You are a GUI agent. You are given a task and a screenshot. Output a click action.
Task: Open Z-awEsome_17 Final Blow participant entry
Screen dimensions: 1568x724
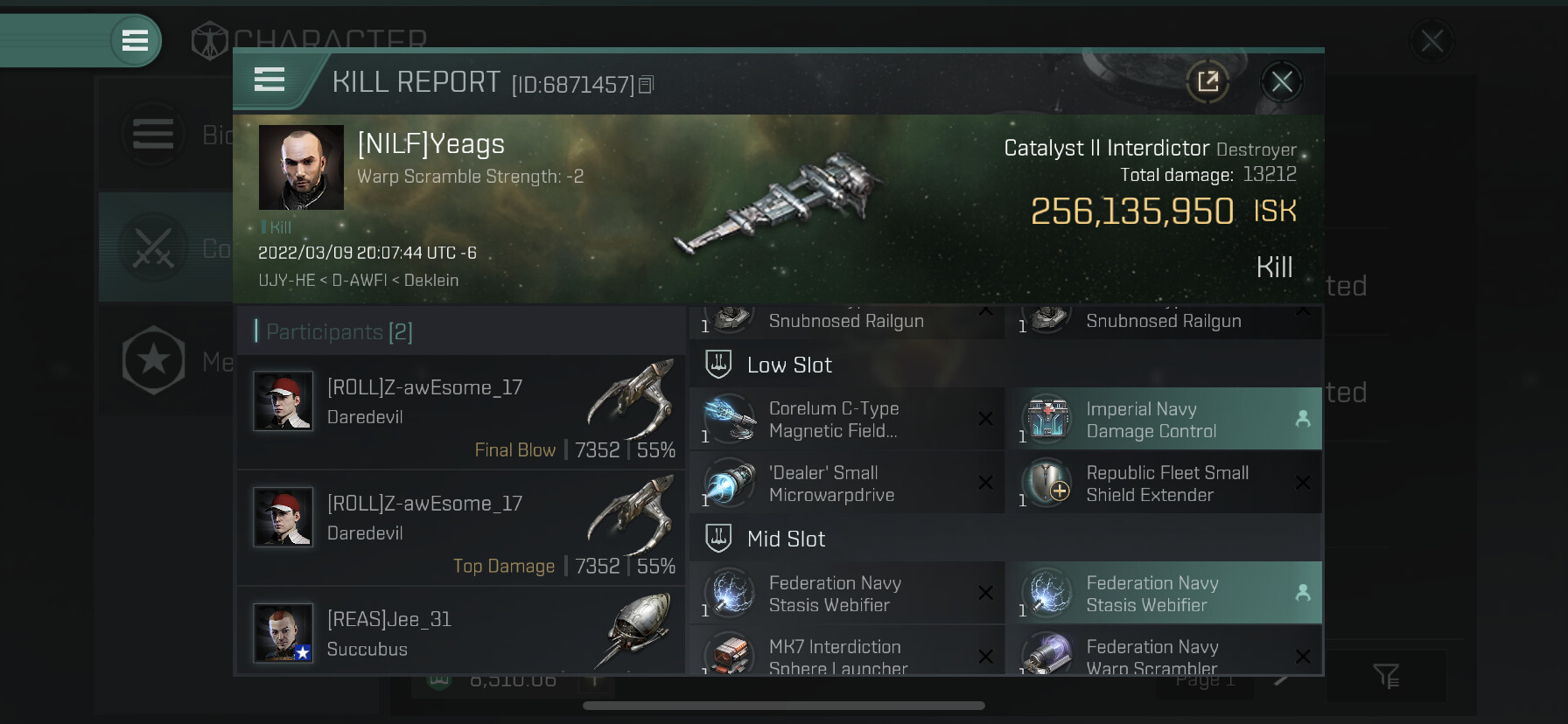coord(461,412)
